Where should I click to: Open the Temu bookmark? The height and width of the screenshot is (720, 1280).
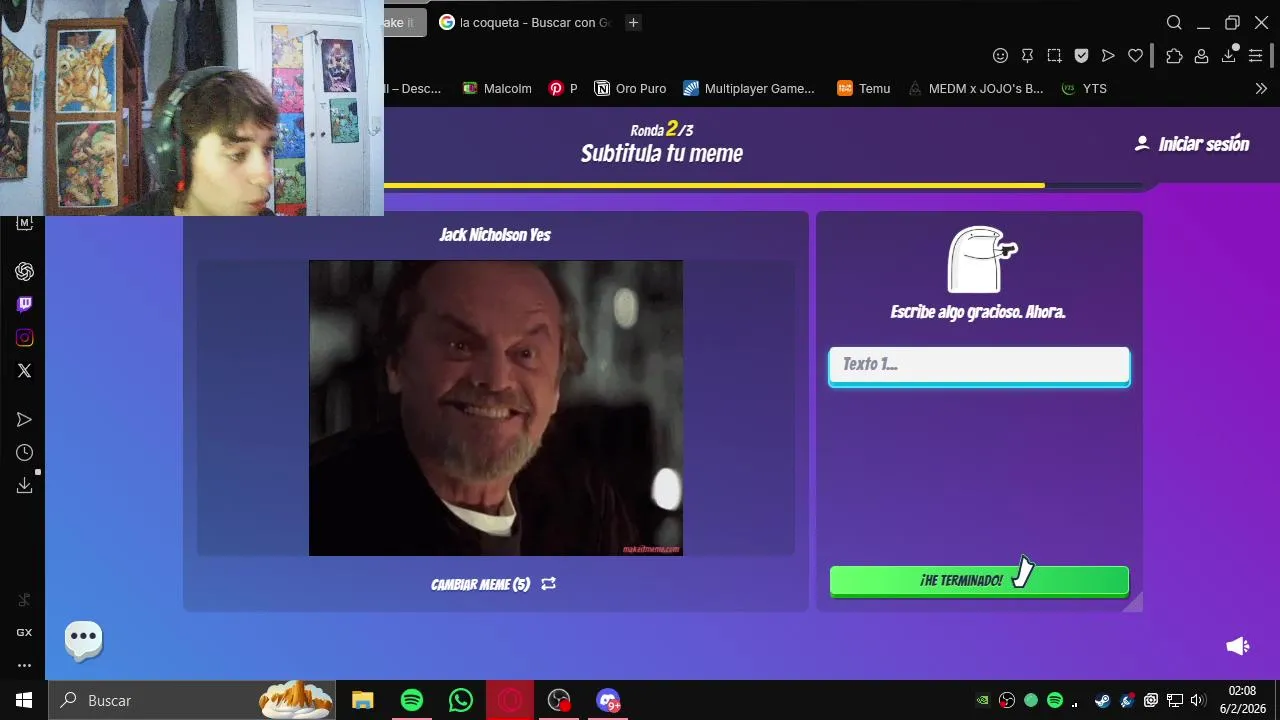(864, 89)
